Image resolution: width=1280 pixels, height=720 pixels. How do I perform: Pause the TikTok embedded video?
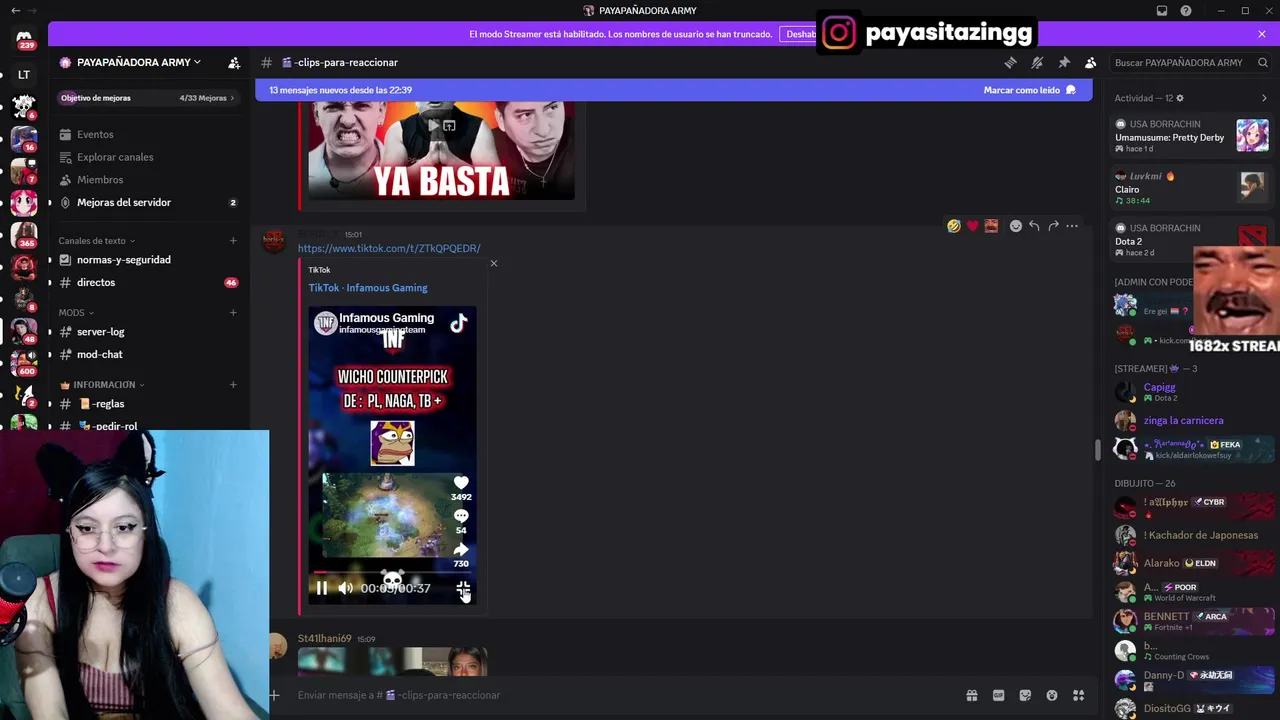click(x=321, y=589)
